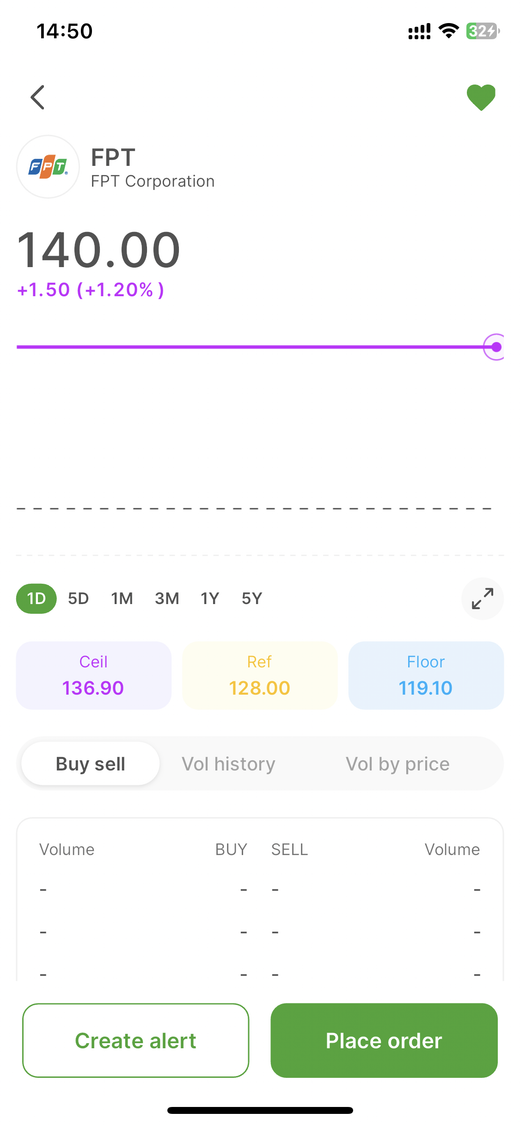The height and width of the screenshot is (1125, 520).
Task: Switch chart to 5D range
Action: tap(78, 598)
